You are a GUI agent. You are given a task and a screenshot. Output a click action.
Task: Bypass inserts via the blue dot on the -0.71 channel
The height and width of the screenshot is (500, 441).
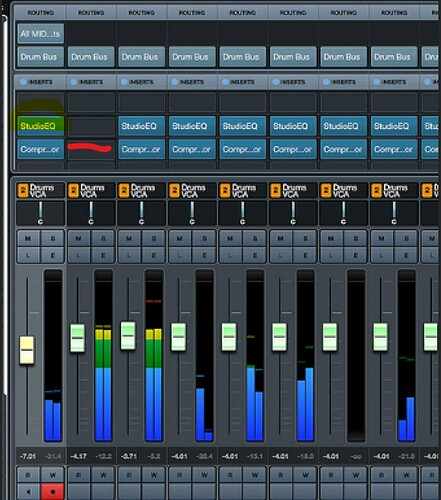coord(124,82)
